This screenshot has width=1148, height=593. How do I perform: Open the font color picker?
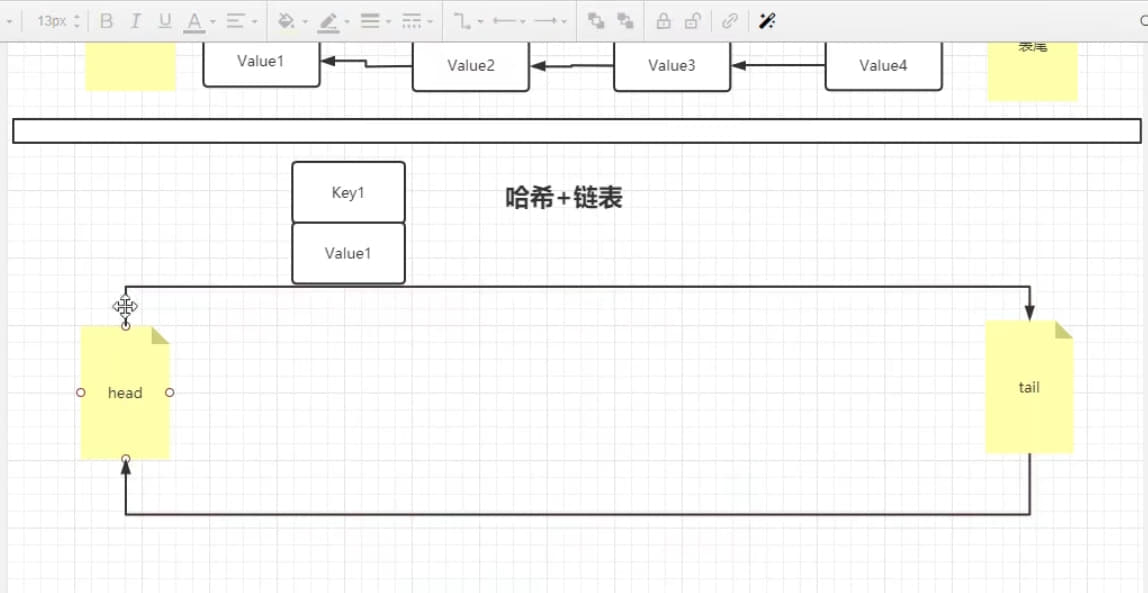click(194, 22)
